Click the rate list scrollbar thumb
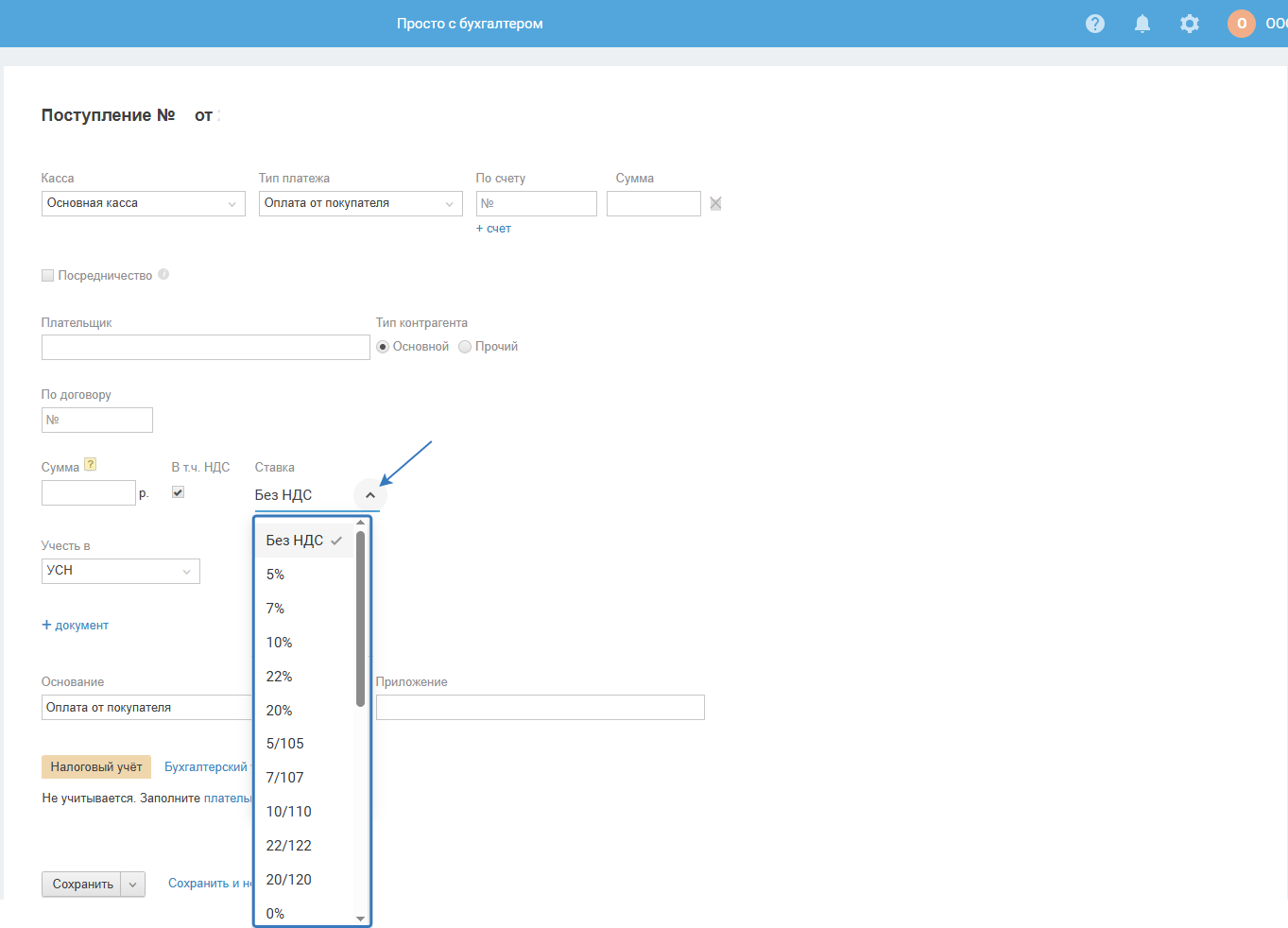This screenshot has height=928, width=1288. coord(360,618)
